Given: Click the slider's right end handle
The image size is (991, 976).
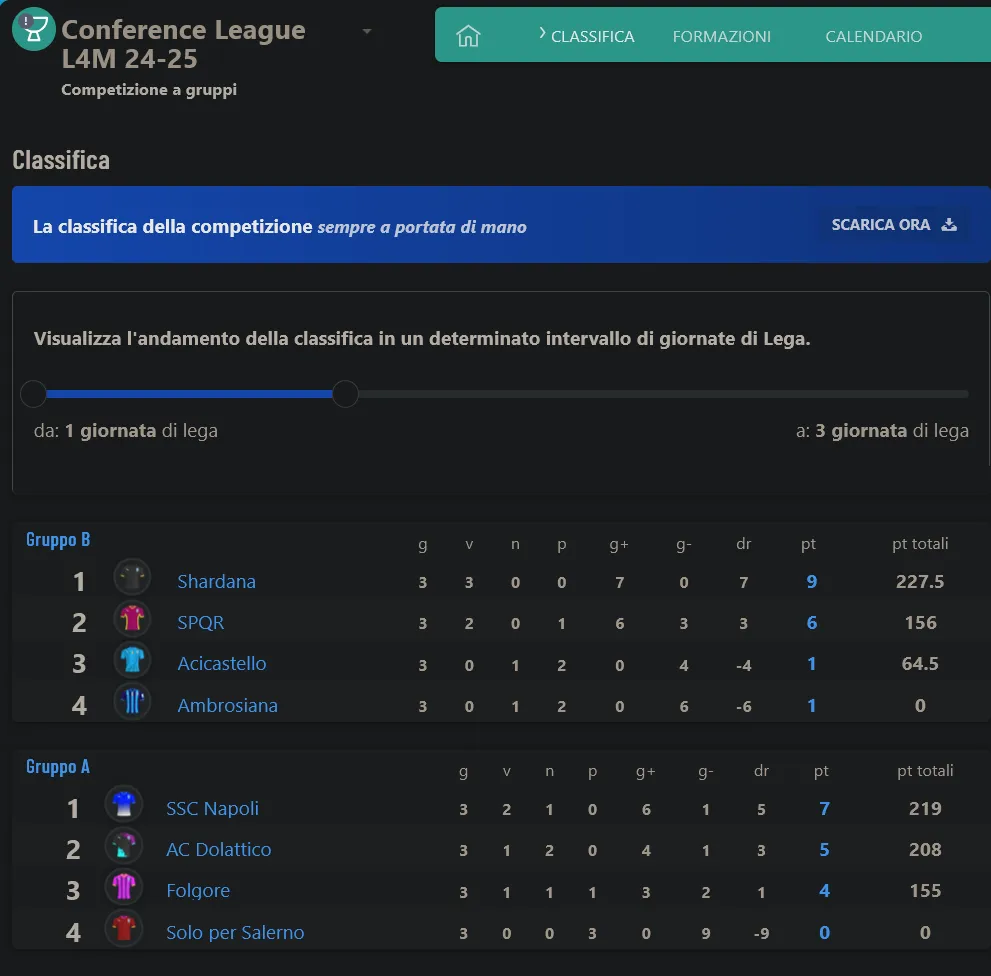Looking at the screenshot, I should pyautogui.click(x=345, y=394).
